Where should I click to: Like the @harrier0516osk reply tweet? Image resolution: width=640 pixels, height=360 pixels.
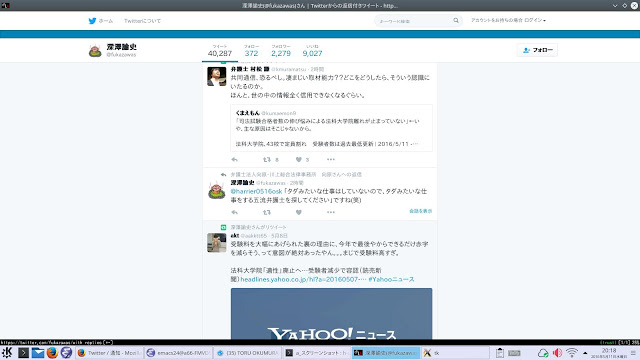click(299, 212)
